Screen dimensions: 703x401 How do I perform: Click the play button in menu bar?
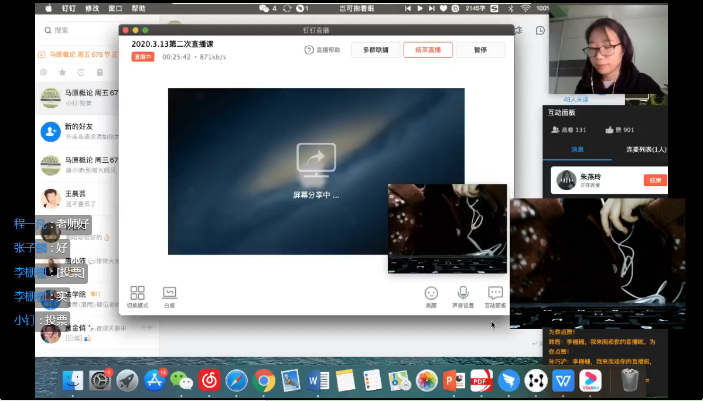pos(420,8)
